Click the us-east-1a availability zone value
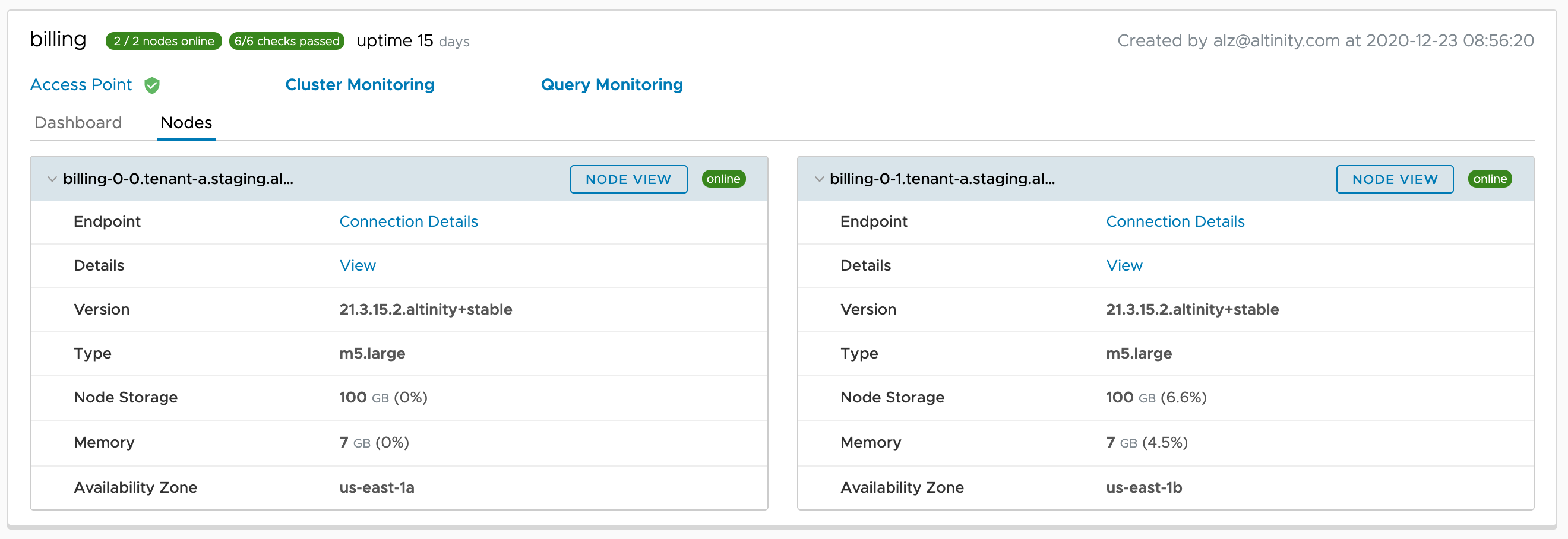 377,487
